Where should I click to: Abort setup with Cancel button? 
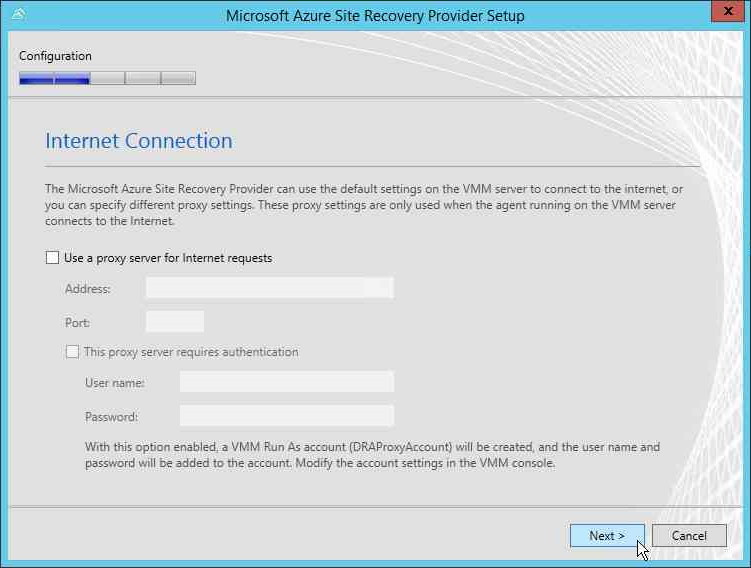[689, 535]
